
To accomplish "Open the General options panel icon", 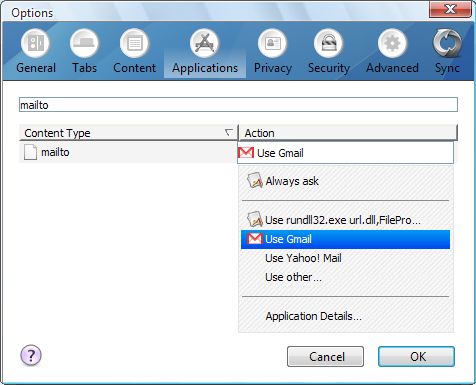I will point(36,43).
